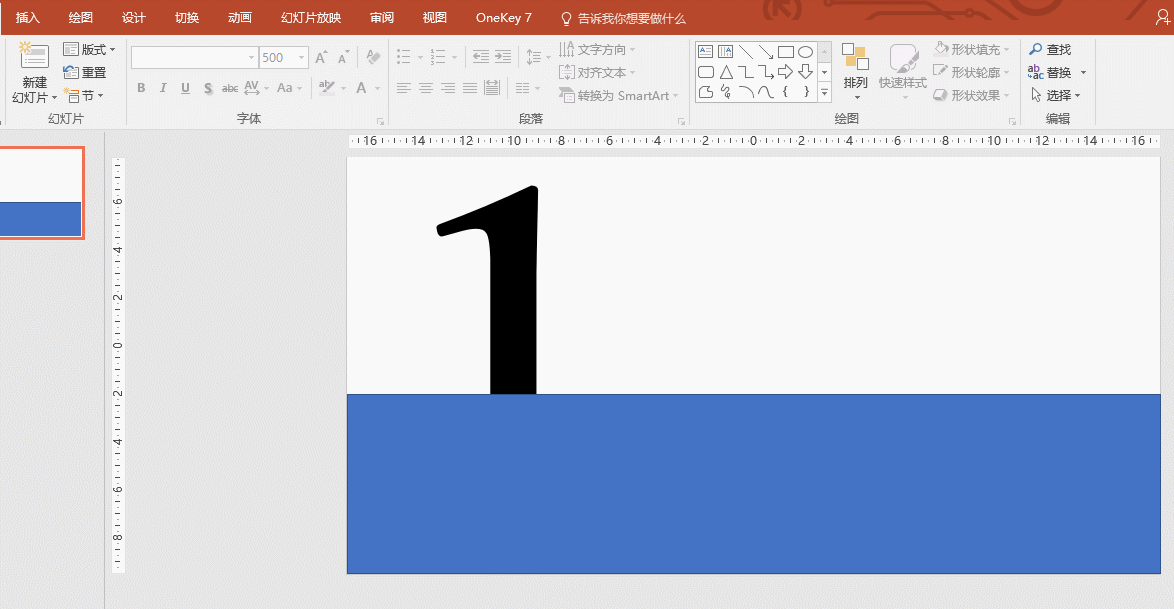Choose the right block arrow shape
The height and width of the screenshot is (609, 1174).
click(785, 72)
